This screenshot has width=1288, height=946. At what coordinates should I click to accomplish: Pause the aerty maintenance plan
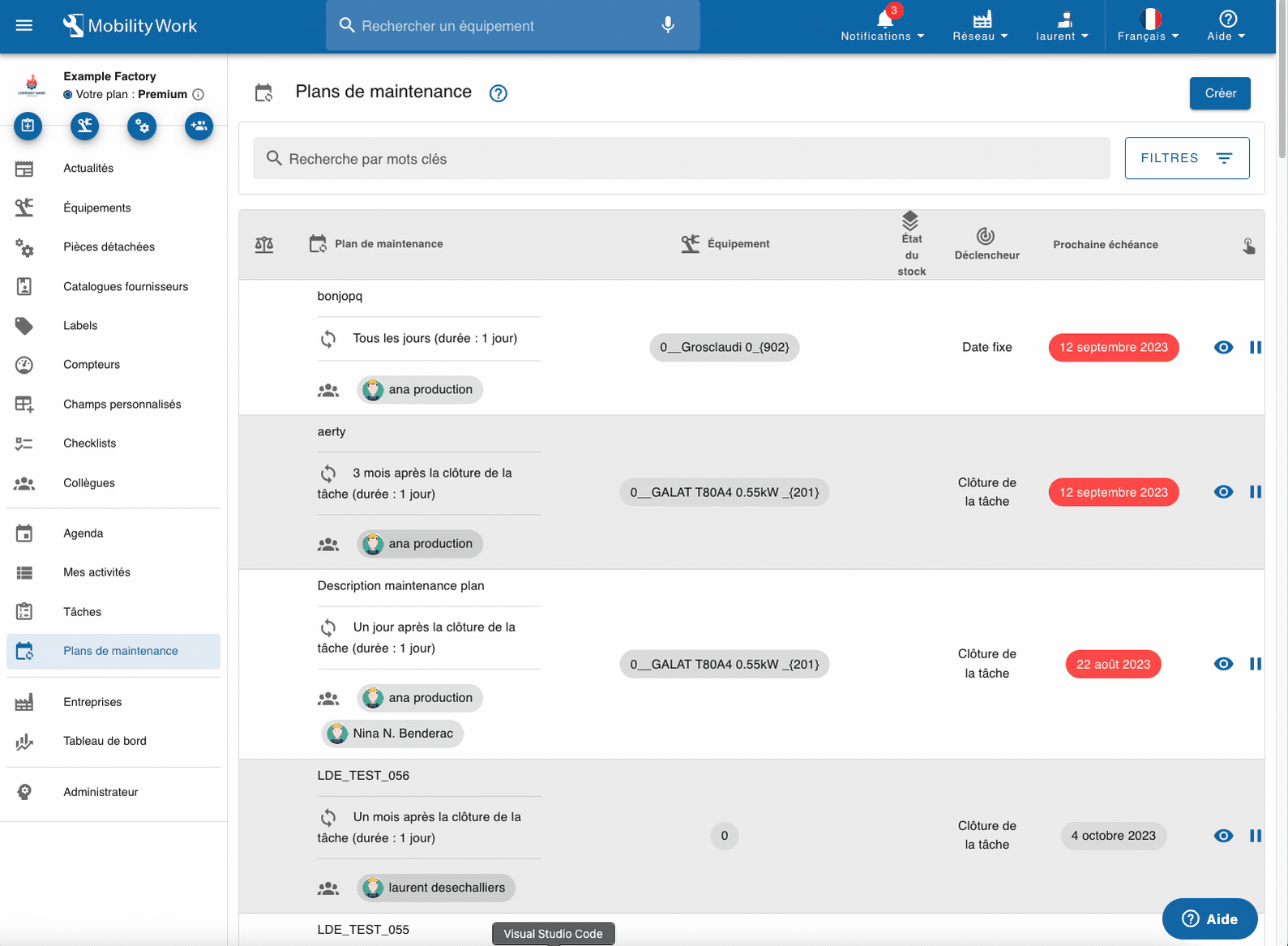1255,492
